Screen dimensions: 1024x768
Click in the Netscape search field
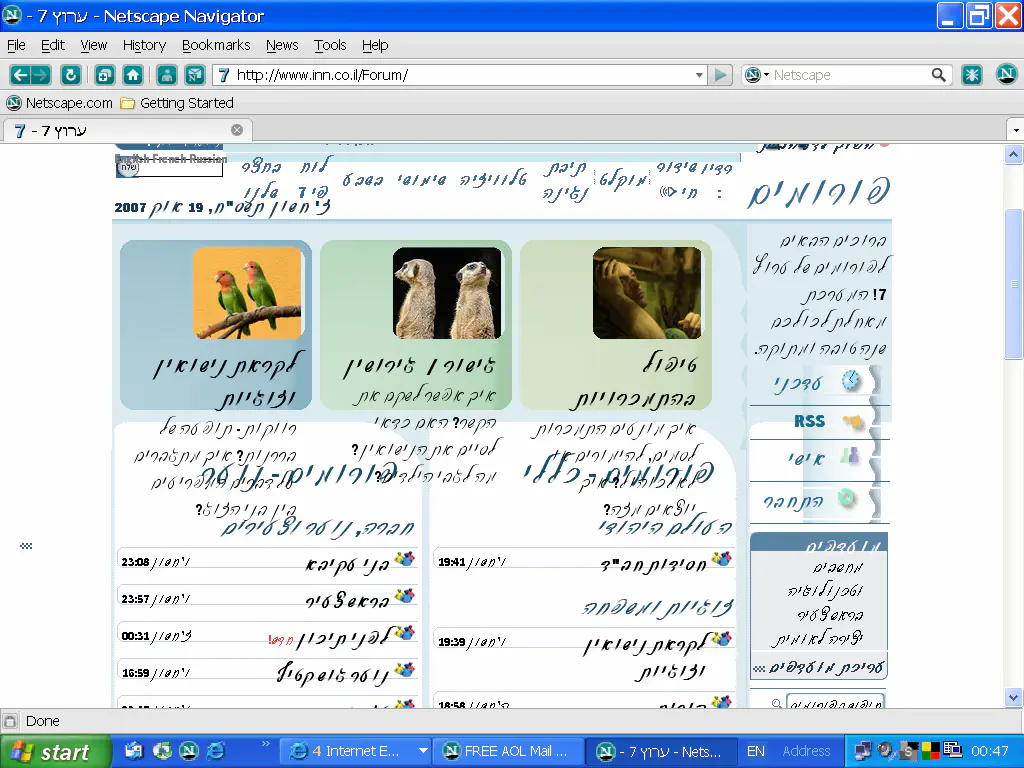pos(850,75)
